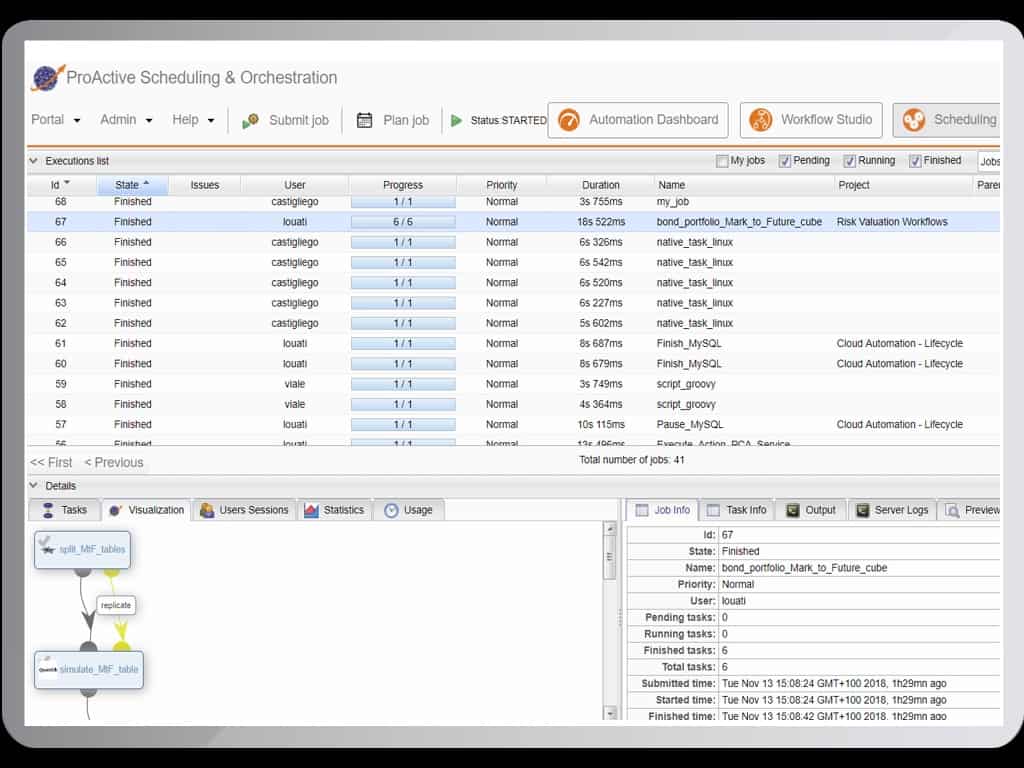Viewport: 1024px width, 768px height.
Task: Go to the First page link
Action: [x=51, y=462]
